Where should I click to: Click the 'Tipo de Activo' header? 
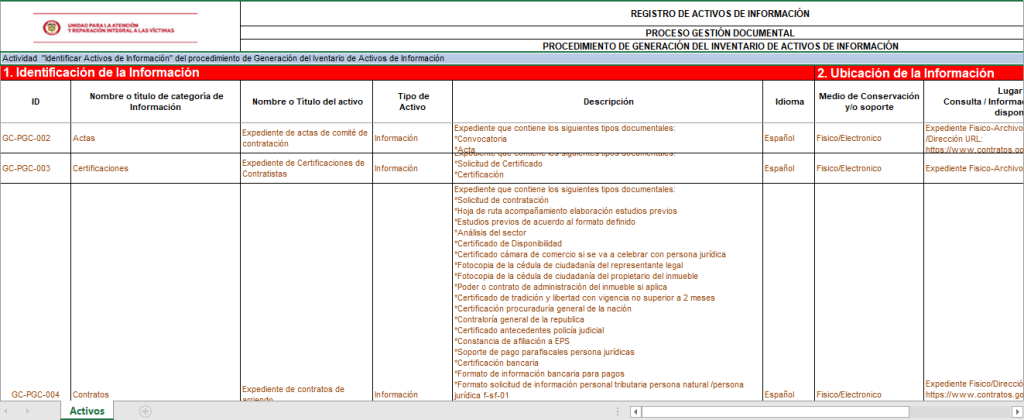[413, 102]
